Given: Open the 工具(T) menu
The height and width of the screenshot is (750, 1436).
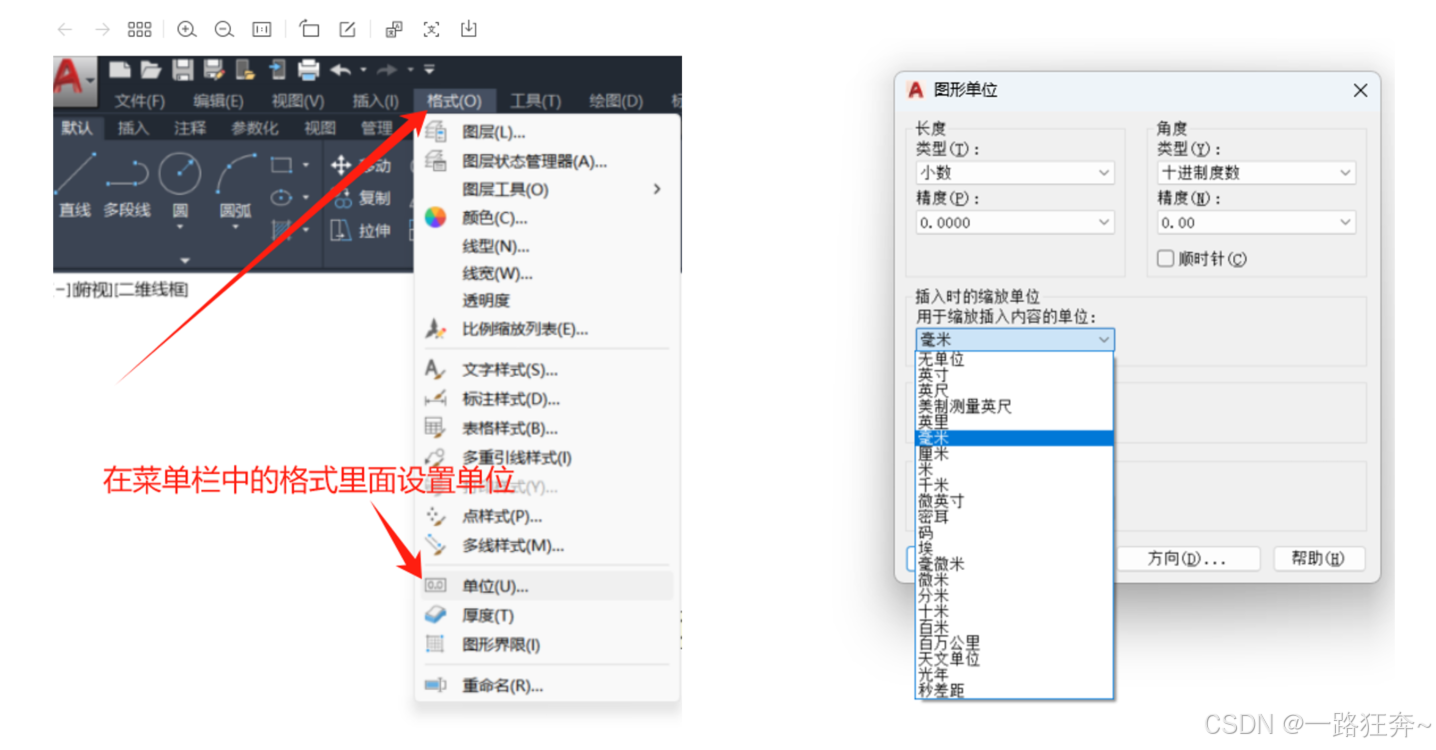Looking at the screenshot, I should [x=536, y=101].
